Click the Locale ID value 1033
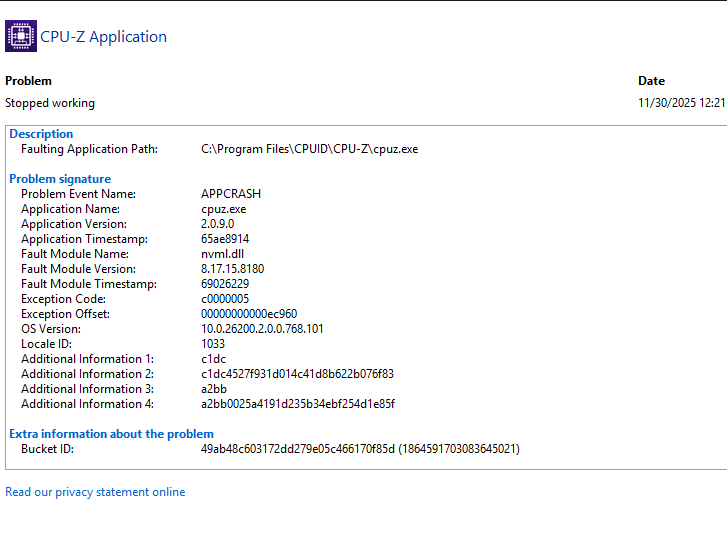Viewport: 727px width, 546px height. (x=213, y=344)
